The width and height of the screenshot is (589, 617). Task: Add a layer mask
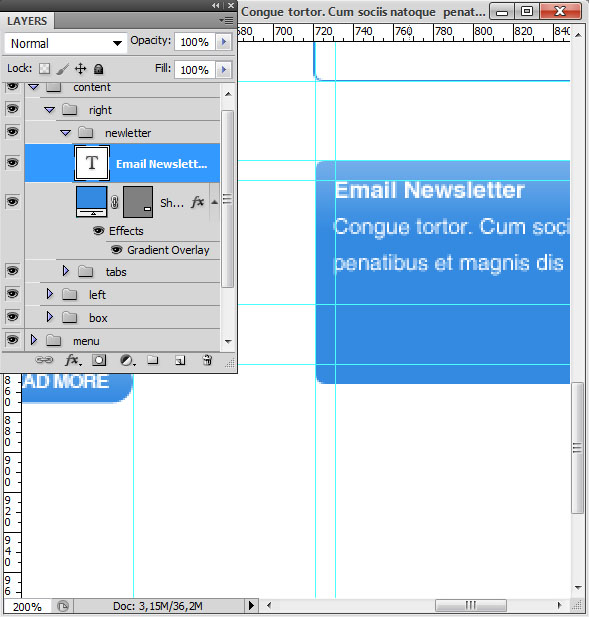point(99,360)
